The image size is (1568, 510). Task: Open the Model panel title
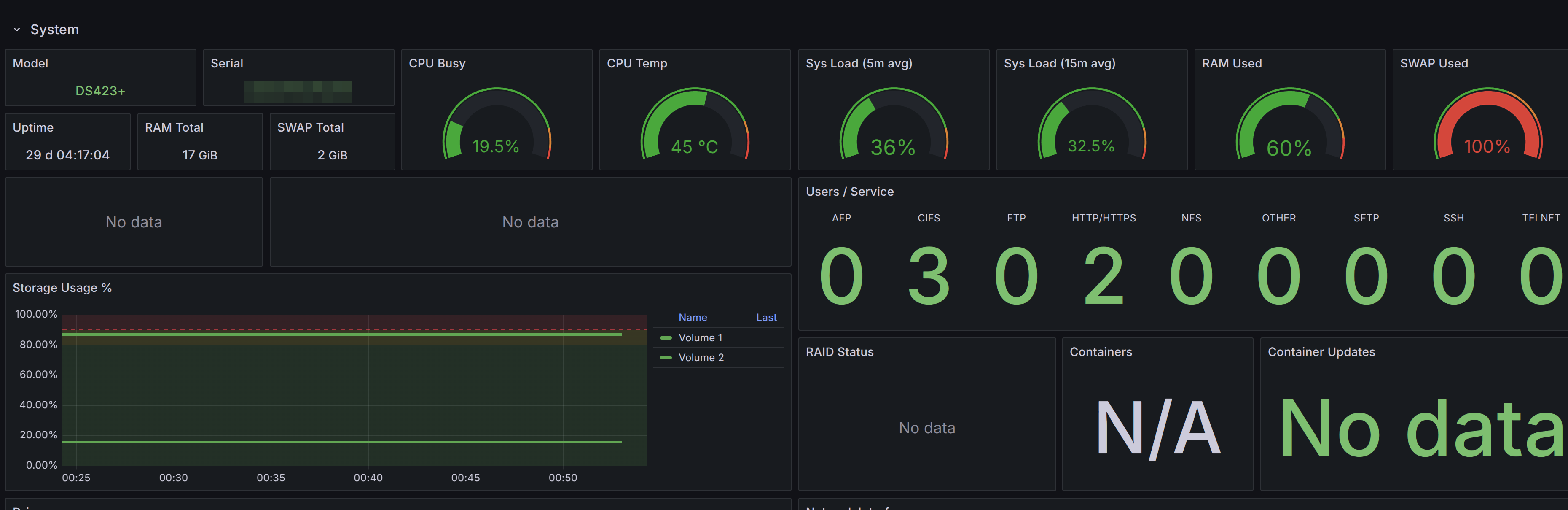(x=30, y=63)
